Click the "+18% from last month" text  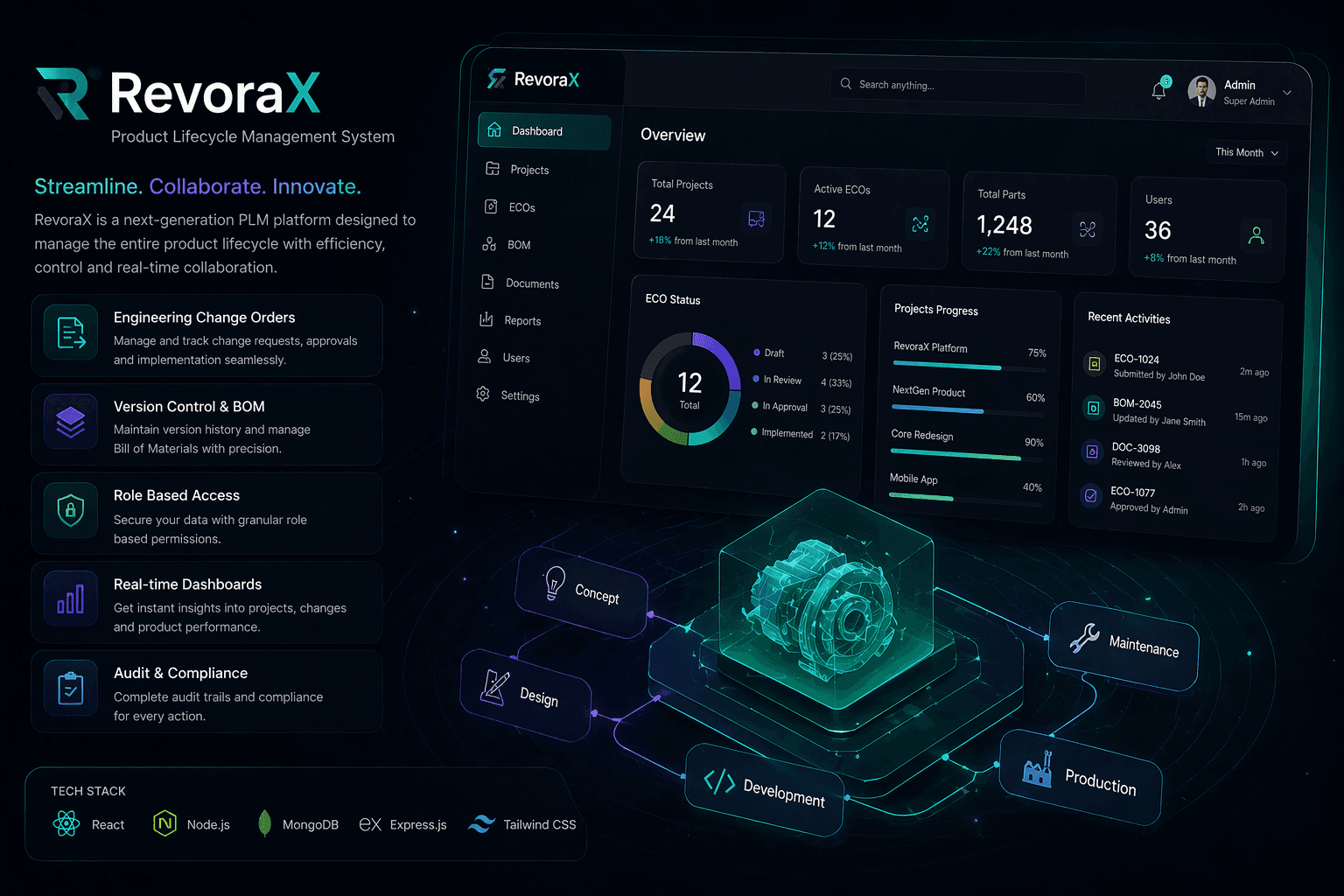693,241
